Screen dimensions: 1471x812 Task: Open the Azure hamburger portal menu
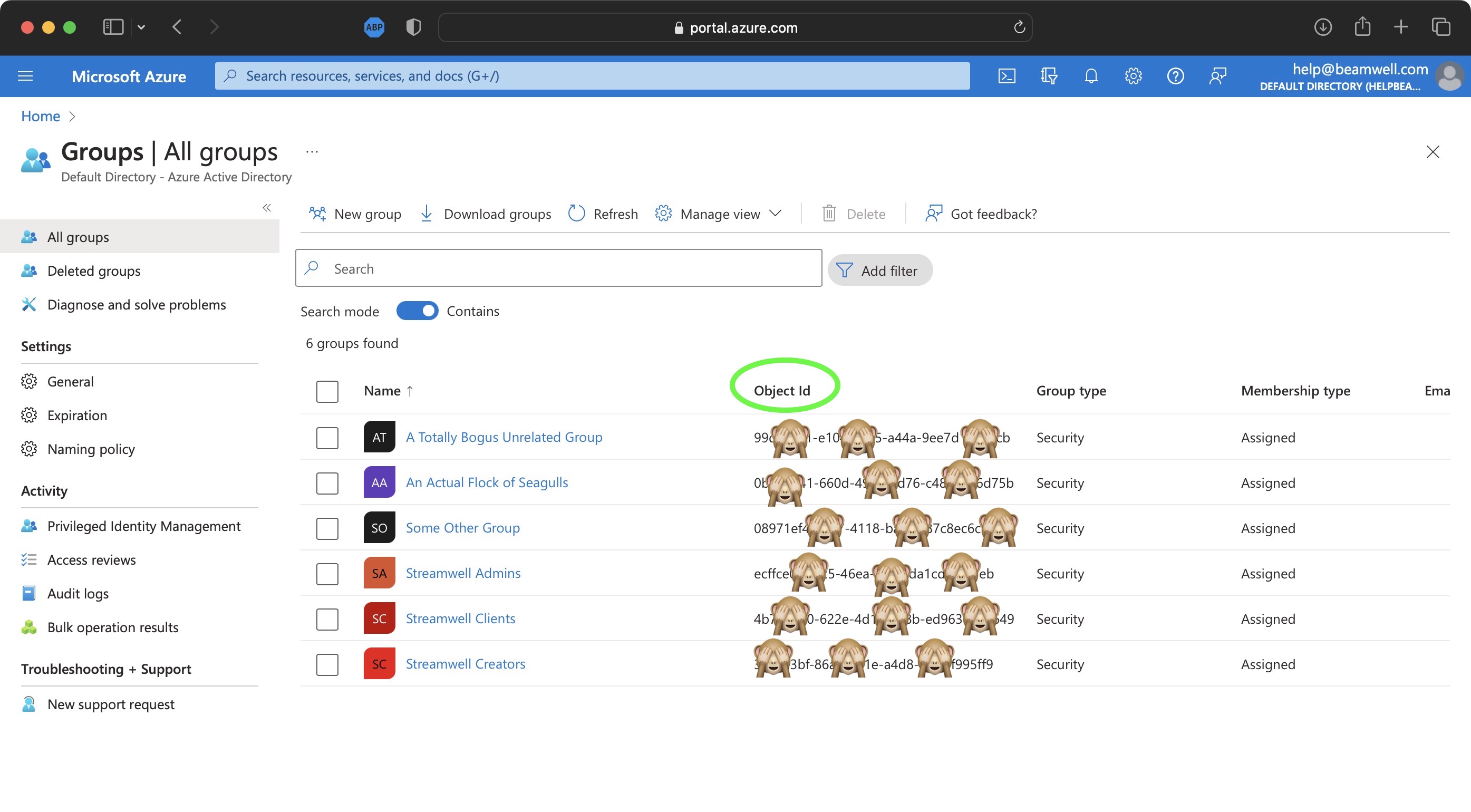(25, 76)
